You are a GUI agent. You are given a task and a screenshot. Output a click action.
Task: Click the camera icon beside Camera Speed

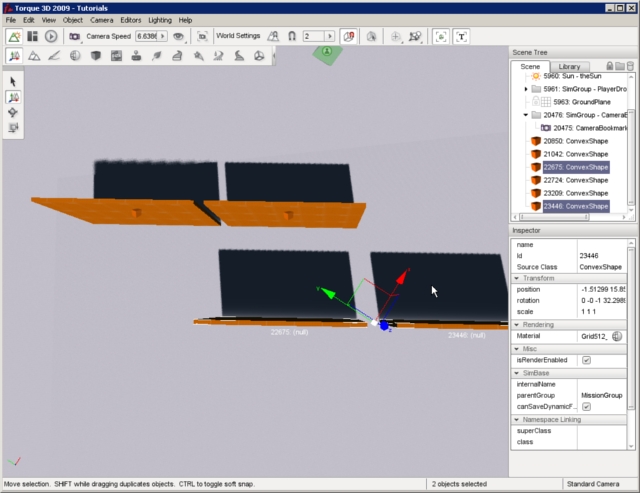[74, 36]
